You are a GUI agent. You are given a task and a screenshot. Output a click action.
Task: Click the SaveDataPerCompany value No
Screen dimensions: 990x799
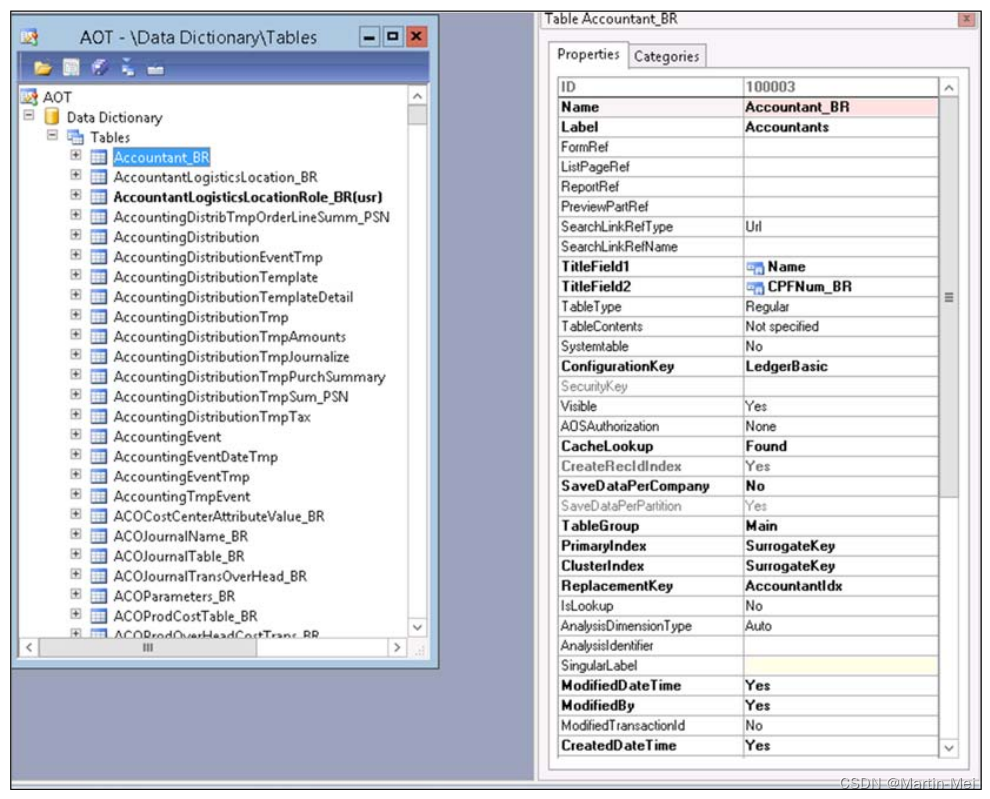(840, 486)
